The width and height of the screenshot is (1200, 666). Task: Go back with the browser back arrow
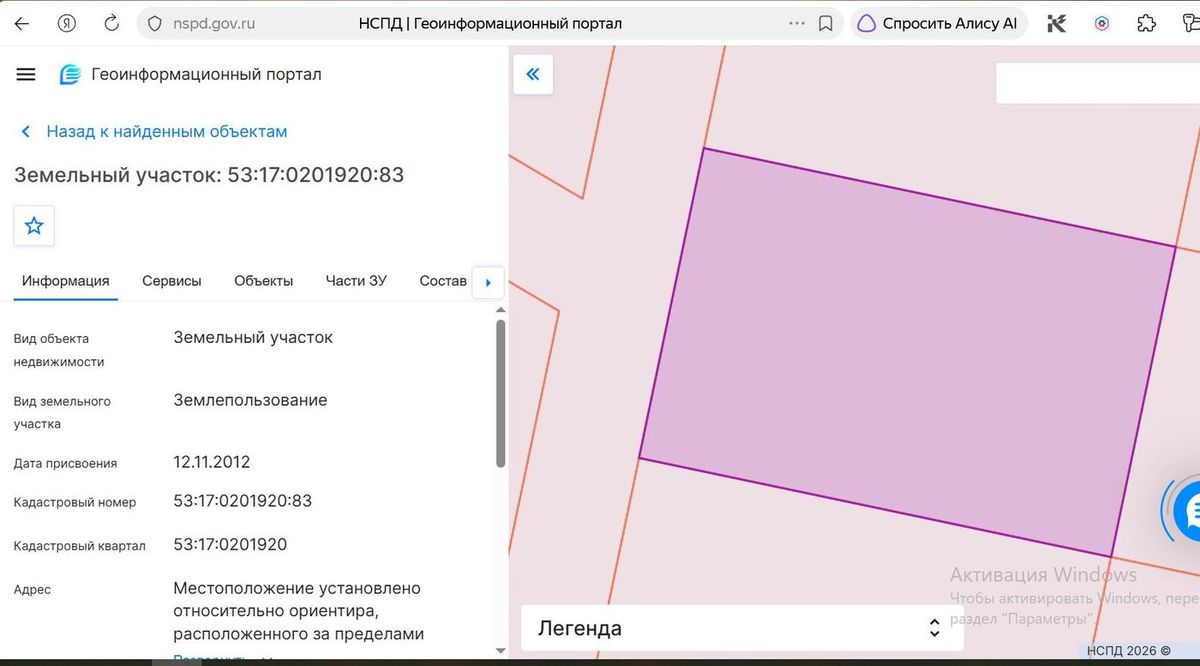pos(21,23)
